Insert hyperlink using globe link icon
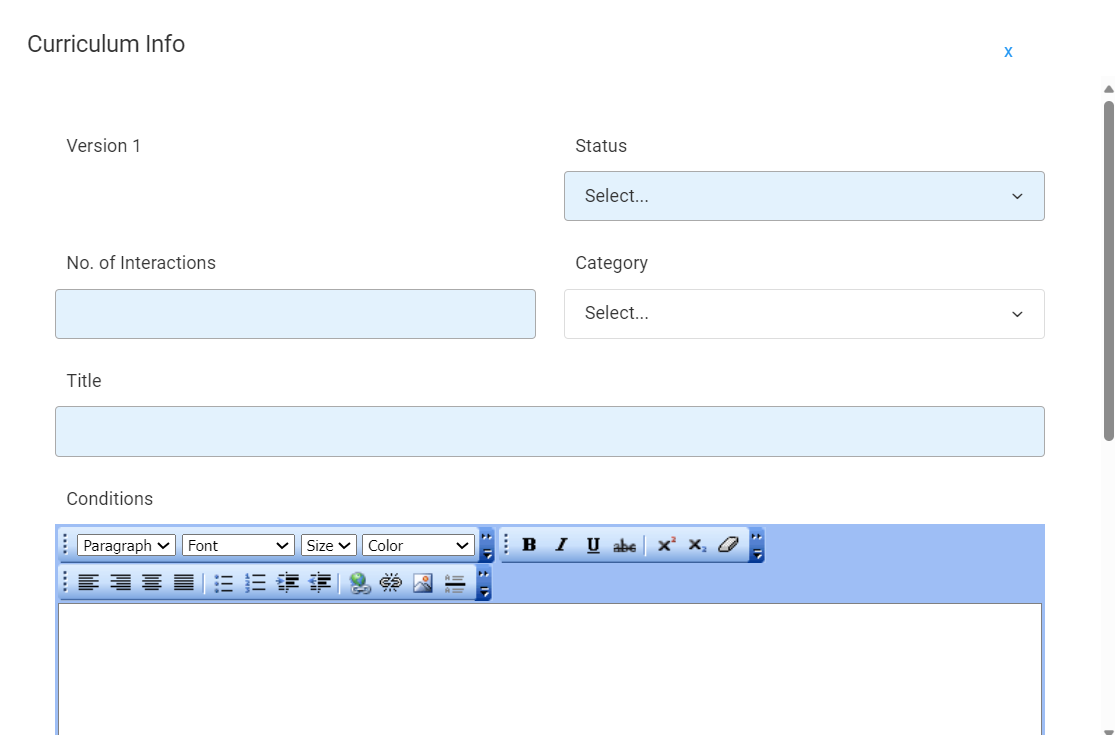 (x=360, y=583)
